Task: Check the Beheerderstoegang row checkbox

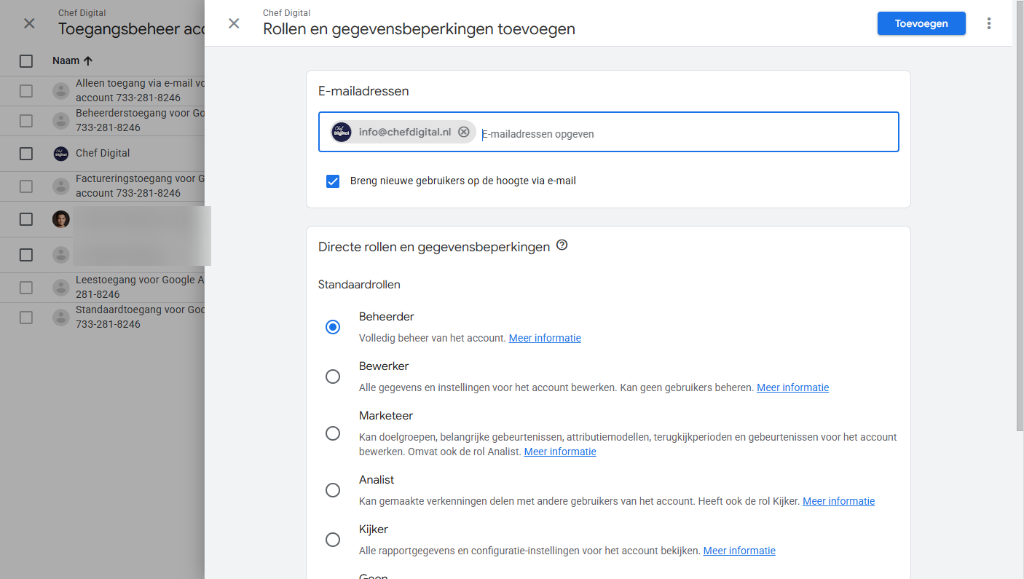Action: pyautogui.click(x=26, y=121)
